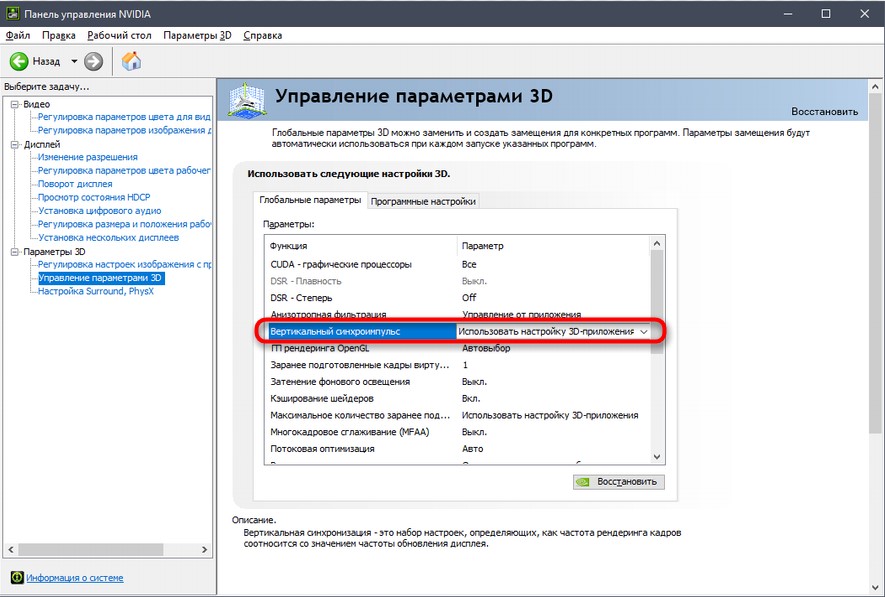This screenshot has width=885, height=597.
Task: Open Поворот дисплея task
Action: tap(75, 184)
